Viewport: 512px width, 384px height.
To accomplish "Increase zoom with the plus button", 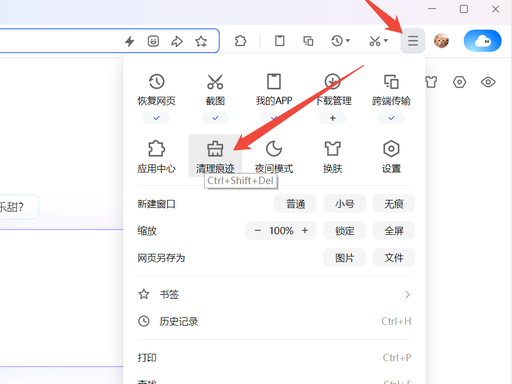I will 305,230.
